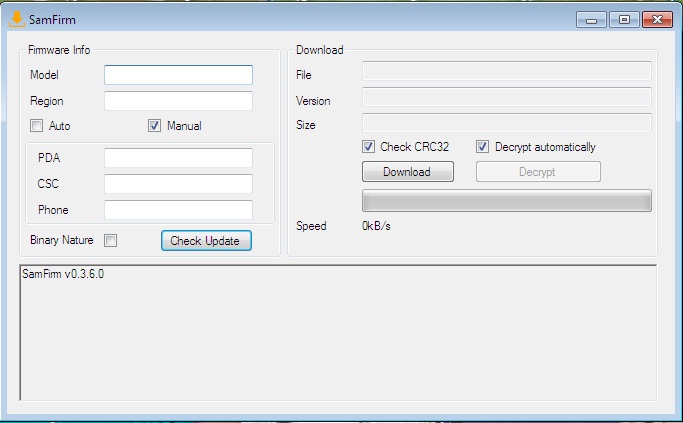
Task: Click the SamFirm v0.3.6.0 log line
Action: 63,274
